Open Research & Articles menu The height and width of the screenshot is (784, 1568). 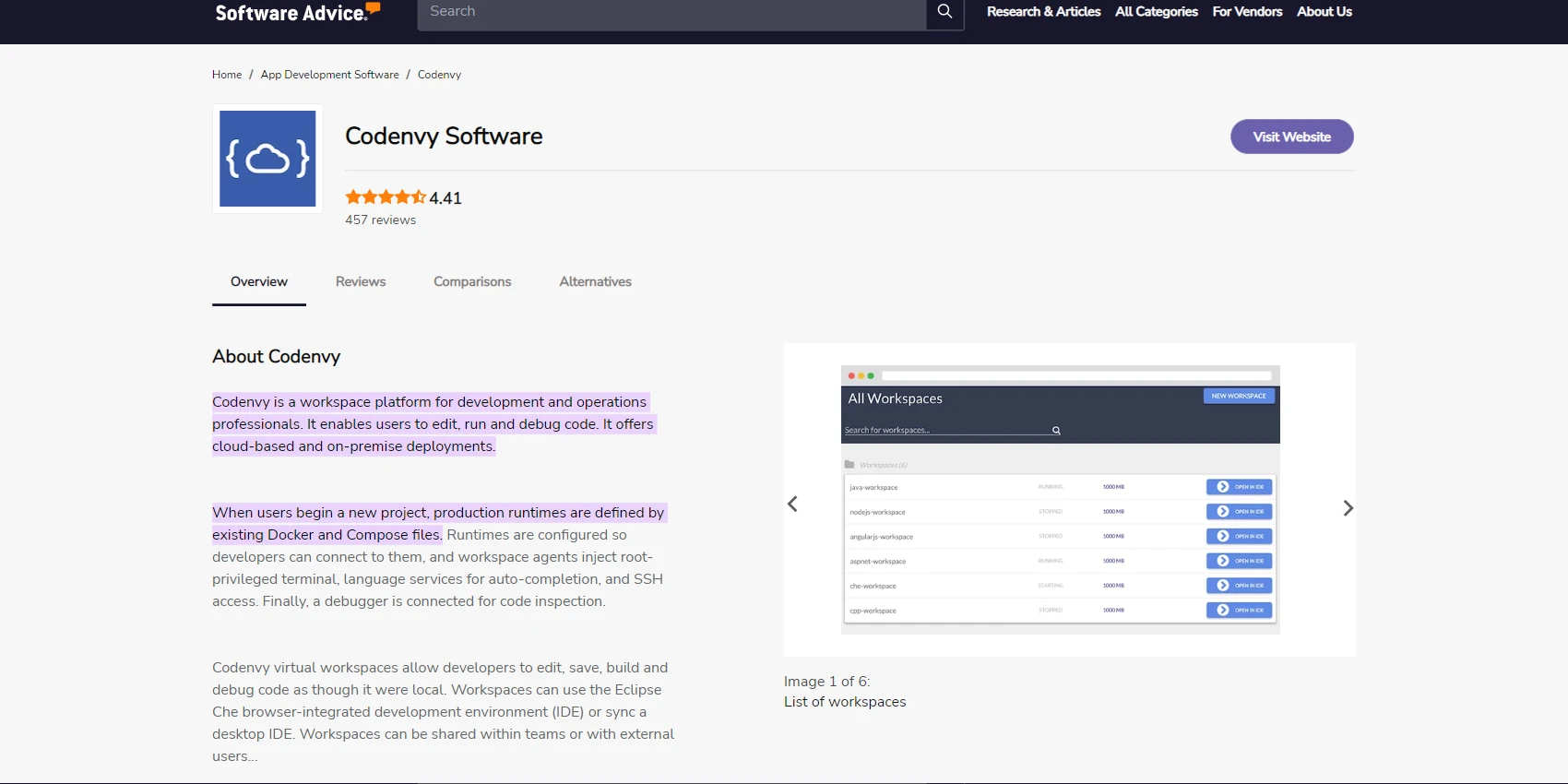(x=1043, y=12)
